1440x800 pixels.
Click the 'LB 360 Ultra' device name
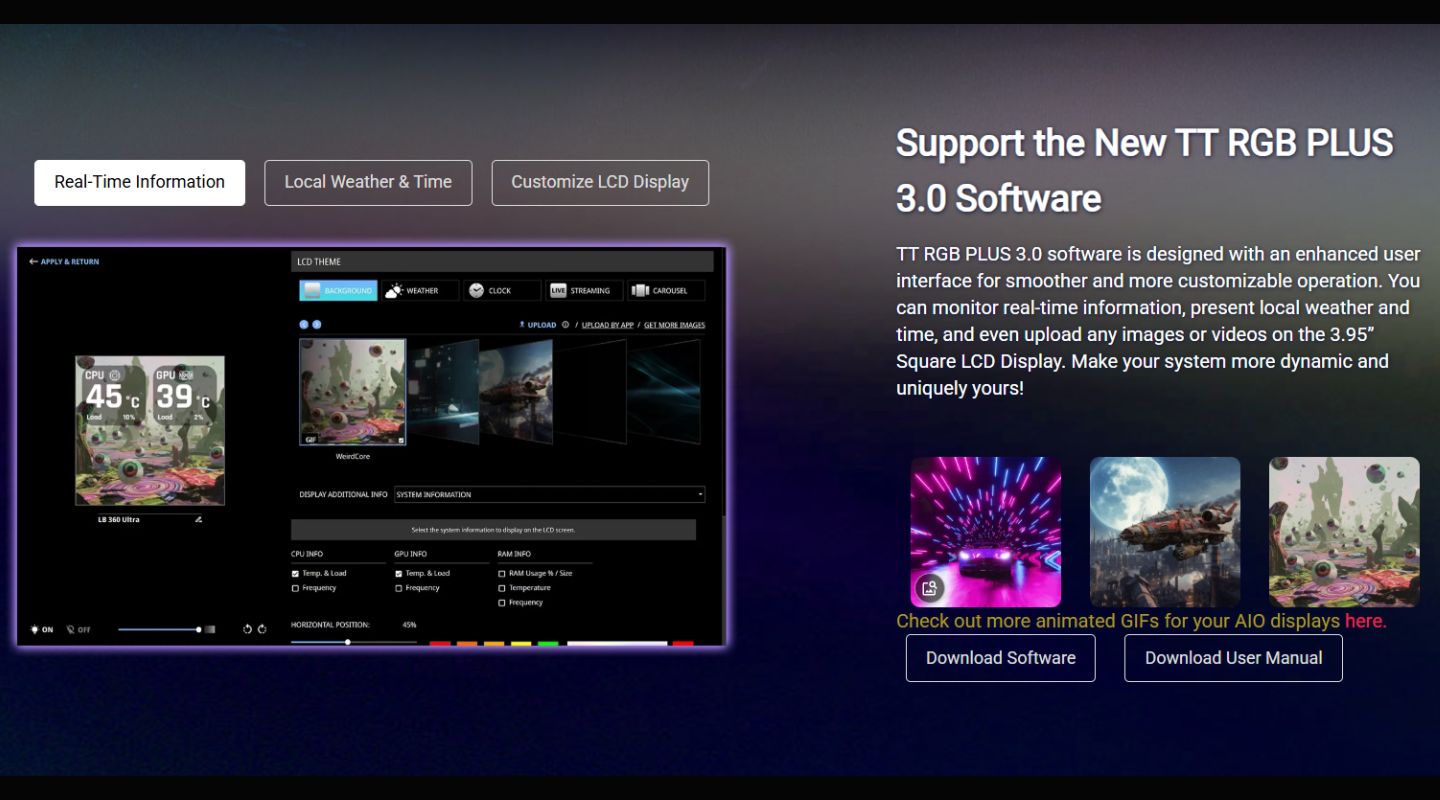click(x=119, y=520)
